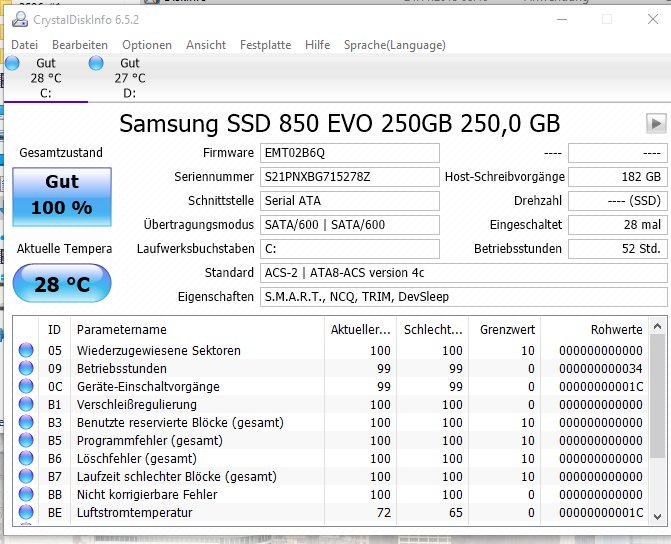This screenshot has width=671, height=544.
Task: Click status orb for Löschfehler row
Action: [x=26, y=458]
